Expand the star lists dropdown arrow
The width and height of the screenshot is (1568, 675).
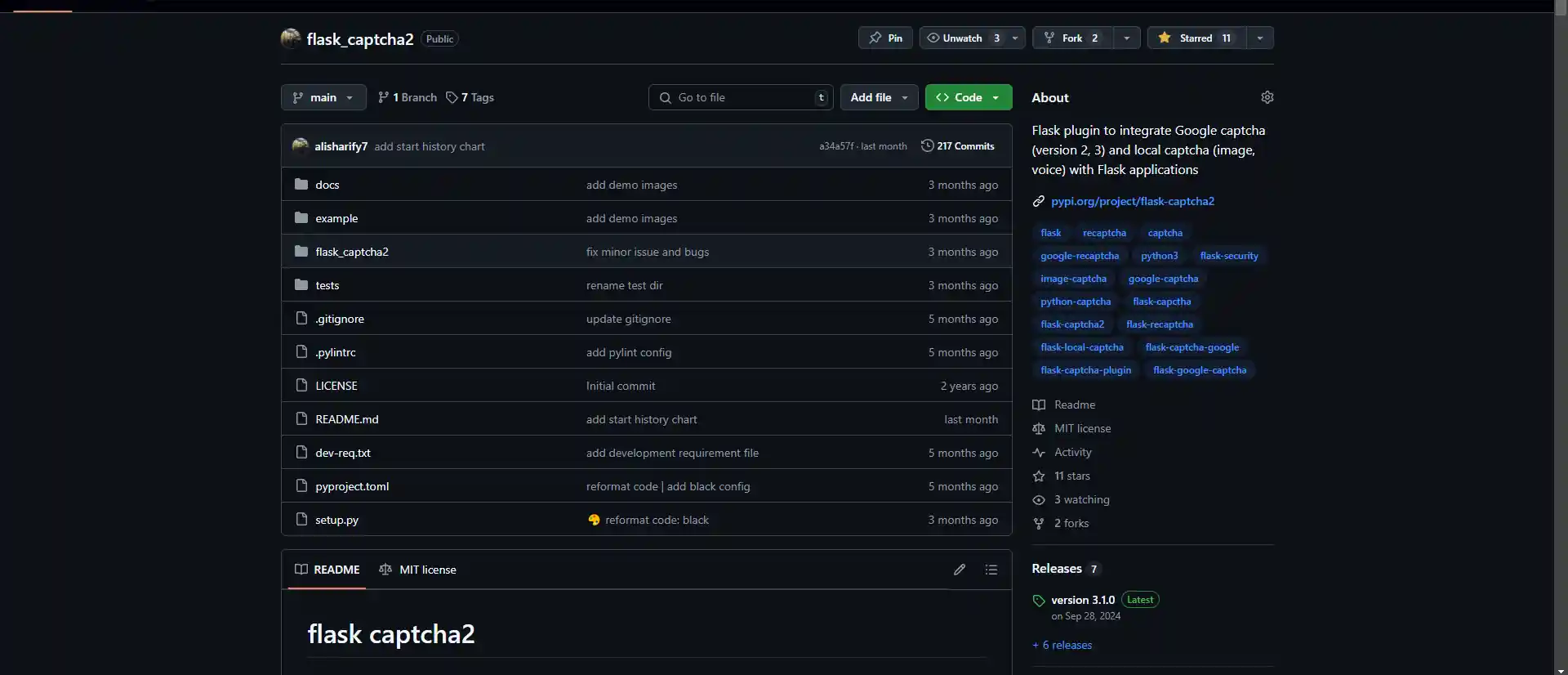(1260, 38)
